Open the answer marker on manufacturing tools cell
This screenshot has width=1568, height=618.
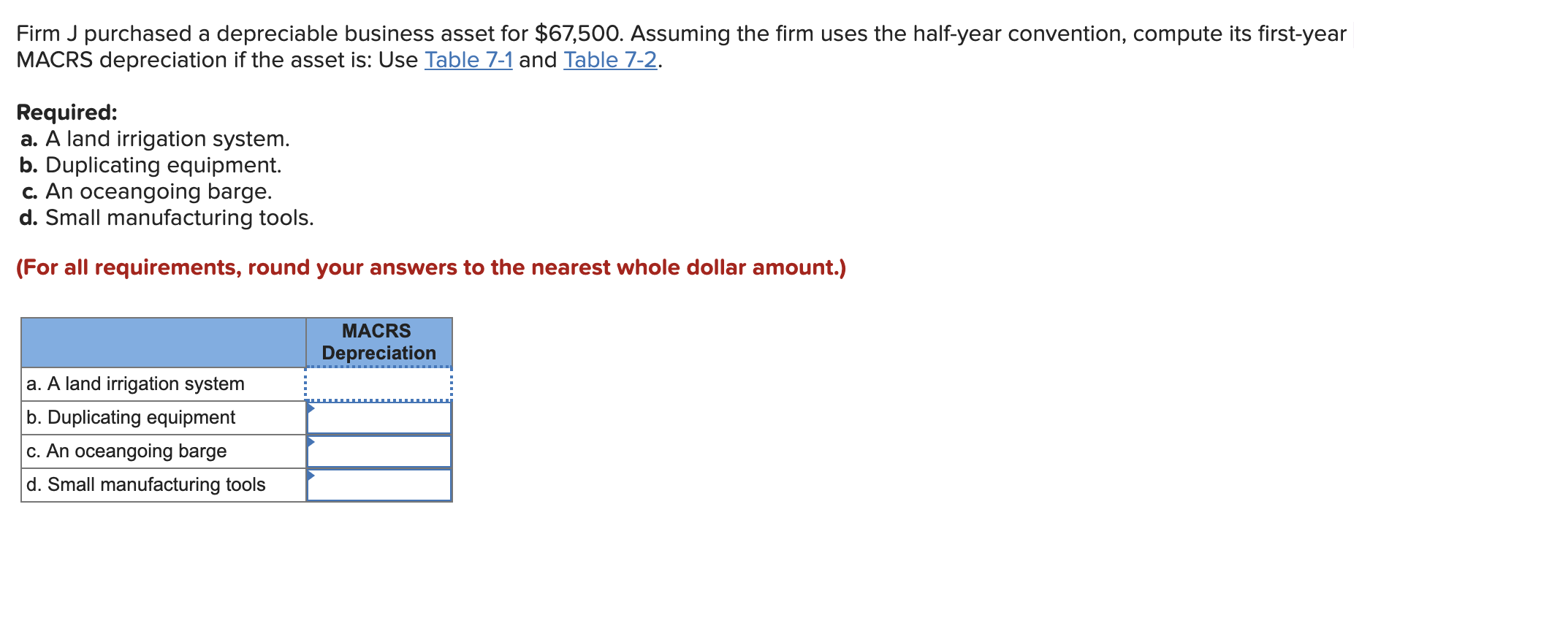(311, 476)
